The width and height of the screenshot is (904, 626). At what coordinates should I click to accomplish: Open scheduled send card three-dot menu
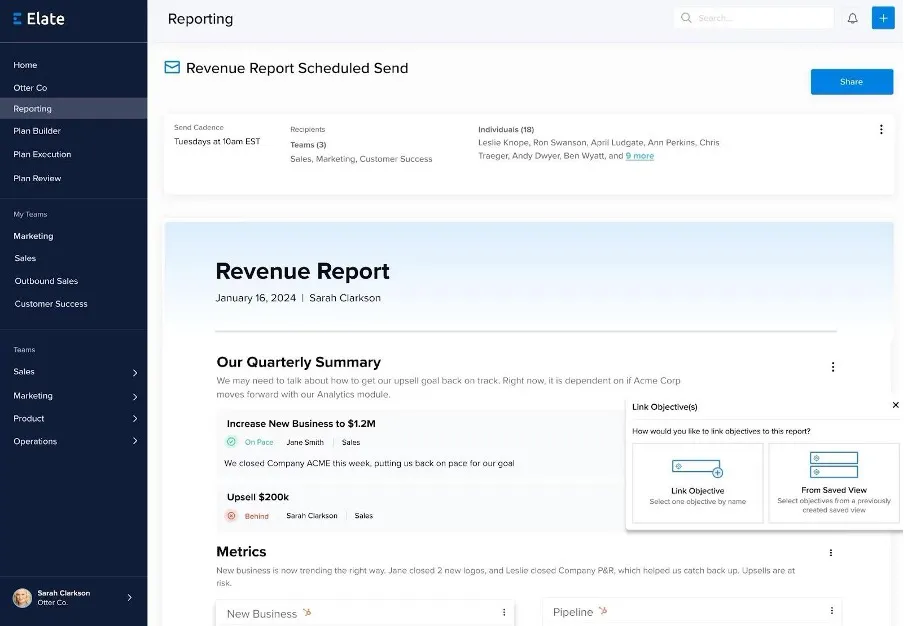pos(880,129)
